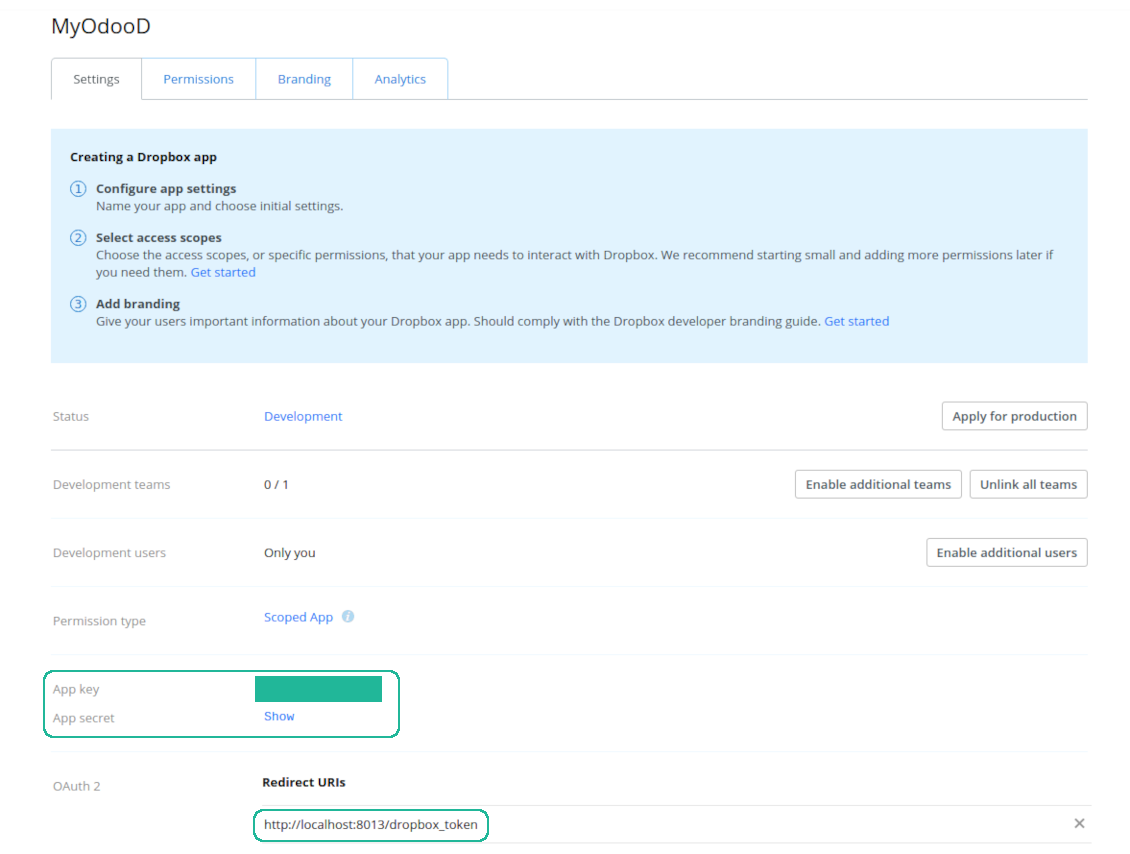This screenshot has height=854, width=1130.
Task: Open the Scoped App link
Action: (298, 617)
